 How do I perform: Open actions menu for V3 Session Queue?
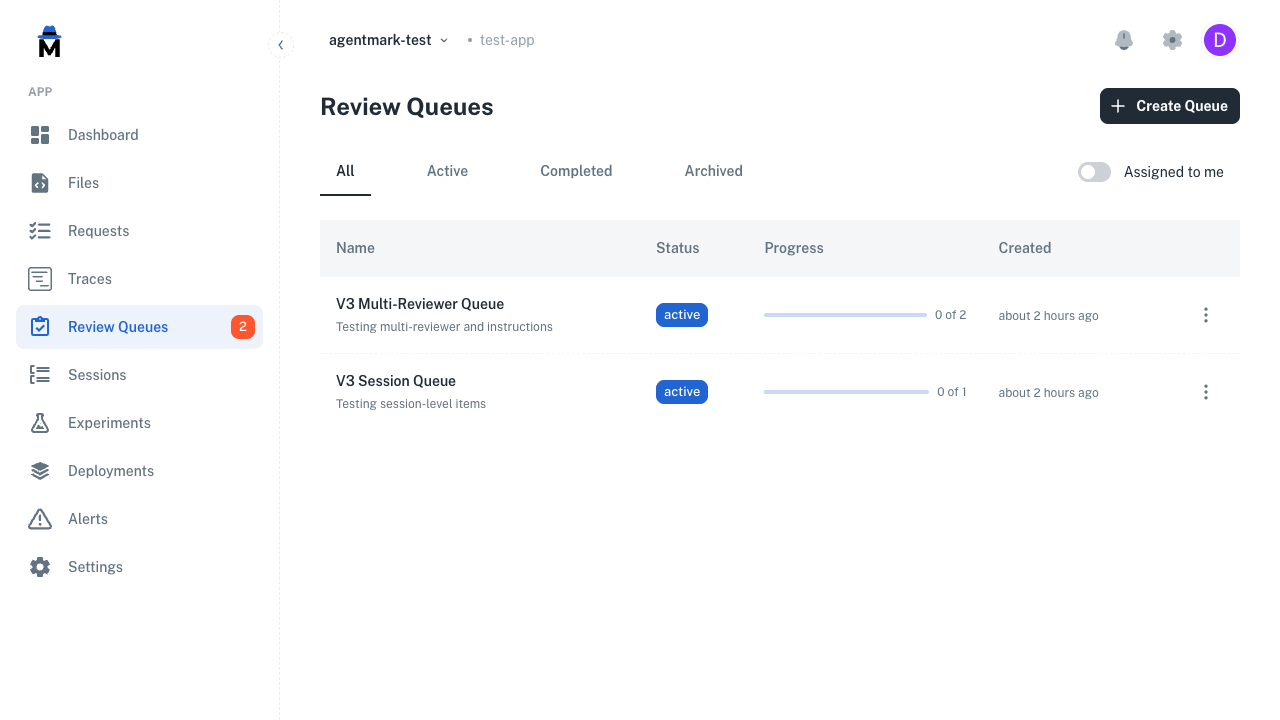coord(1206,392)
